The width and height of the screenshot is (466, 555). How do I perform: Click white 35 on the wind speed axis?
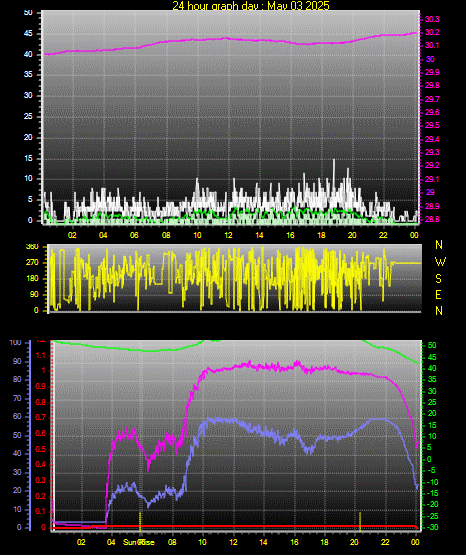(x=28, y=74)
